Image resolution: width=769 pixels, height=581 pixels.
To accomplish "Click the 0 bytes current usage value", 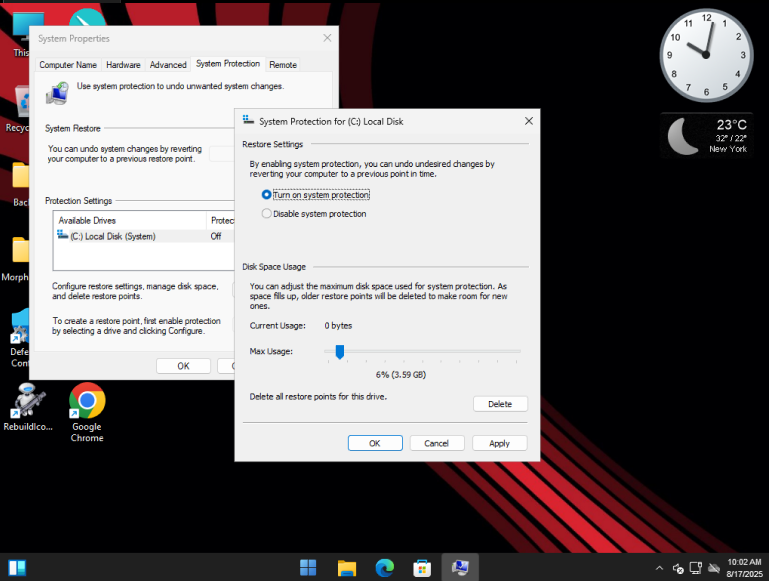I will (338, 326).
